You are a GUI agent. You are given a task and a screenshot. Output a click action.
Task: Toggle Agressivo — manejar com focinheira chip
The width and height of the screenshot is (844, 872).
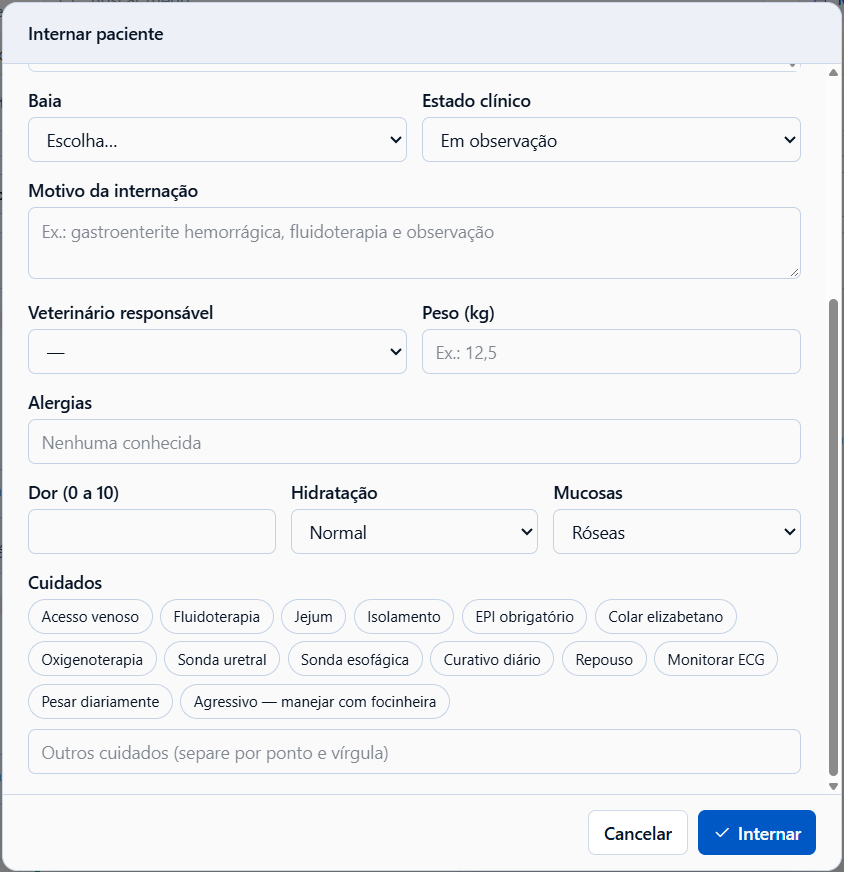pyautogui.click(x=315, y=702)
